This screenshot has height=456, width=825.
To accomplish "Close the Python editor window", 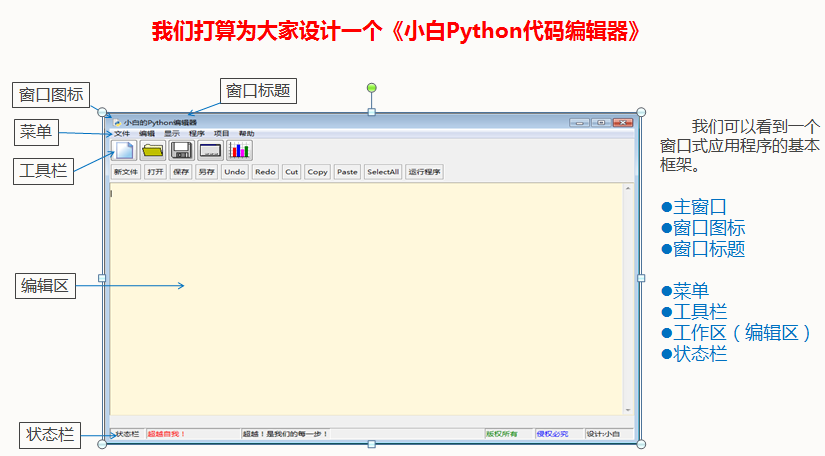I will 622,123.
